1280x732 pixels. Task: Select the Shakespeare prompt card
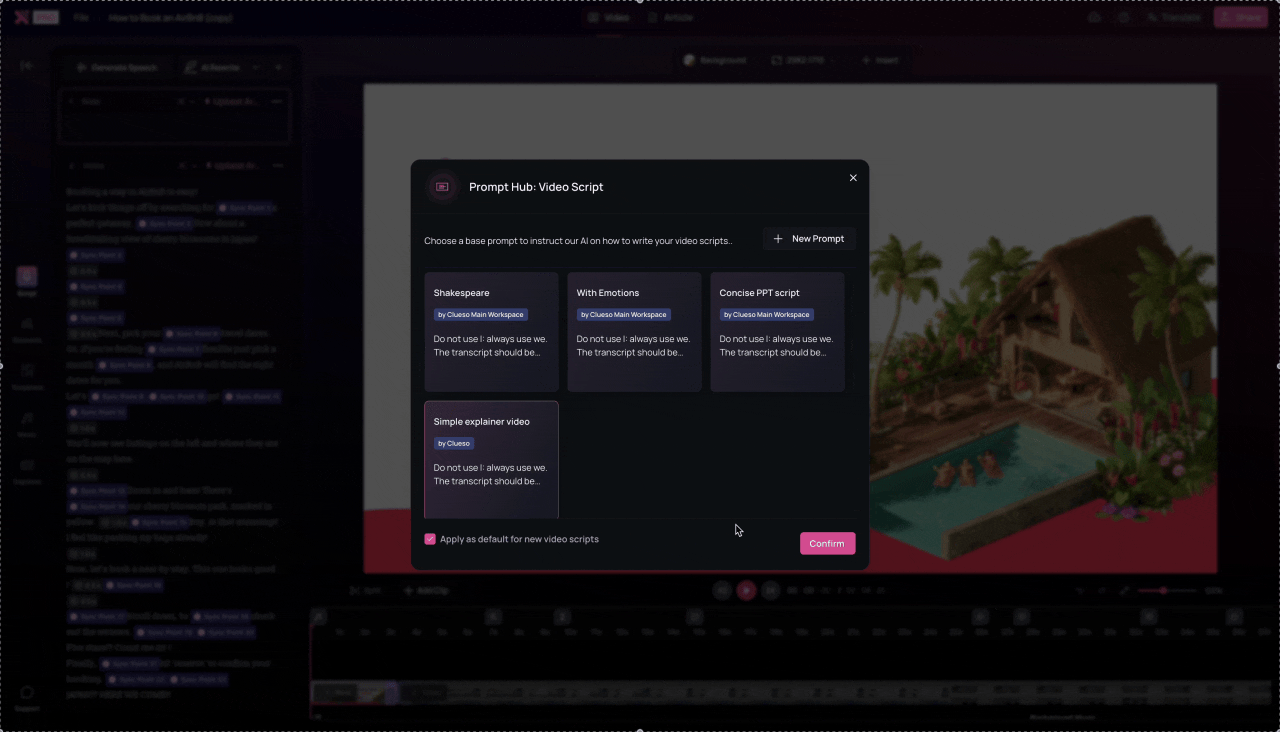tap(491, 332)
